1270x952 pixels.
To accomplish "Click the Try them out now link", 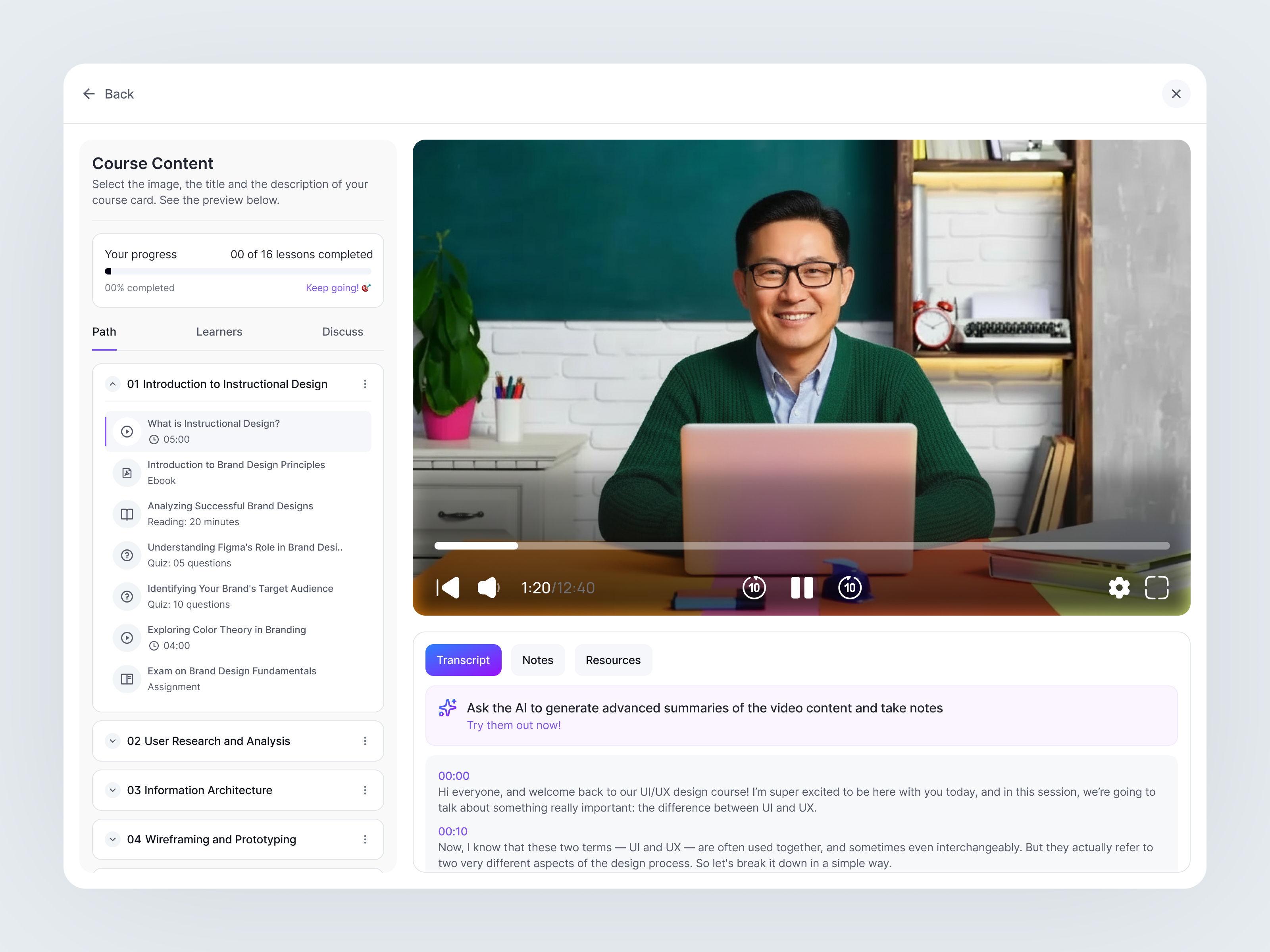I will click(x=513, y=725).
